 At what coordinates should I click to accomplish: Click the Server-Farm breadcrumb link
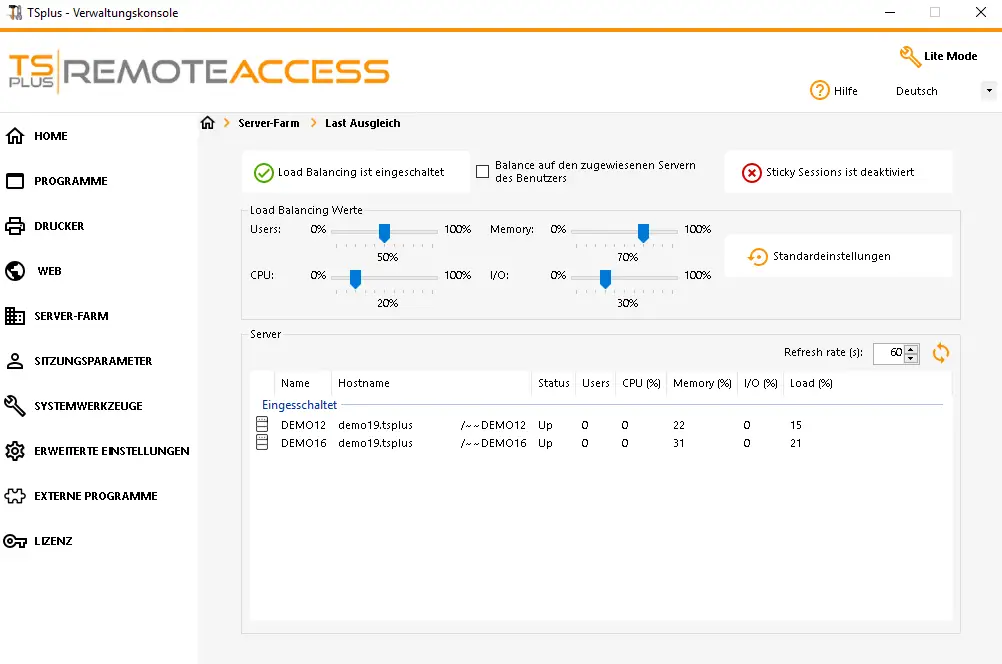click(268, 123)
